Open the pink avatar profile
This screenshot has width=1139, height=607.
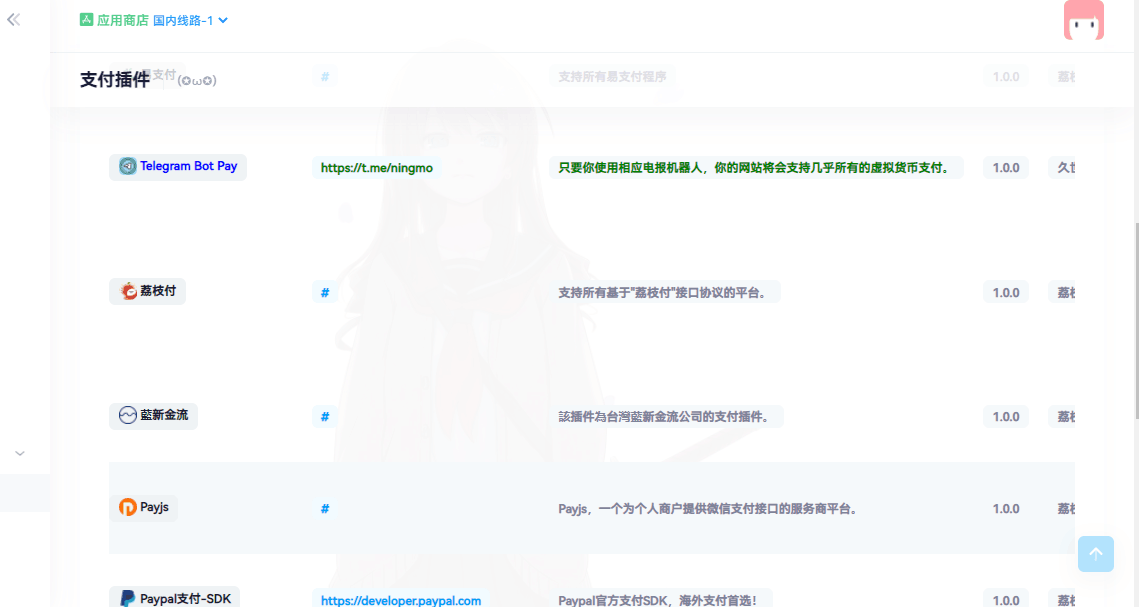tap(1083, 20)
